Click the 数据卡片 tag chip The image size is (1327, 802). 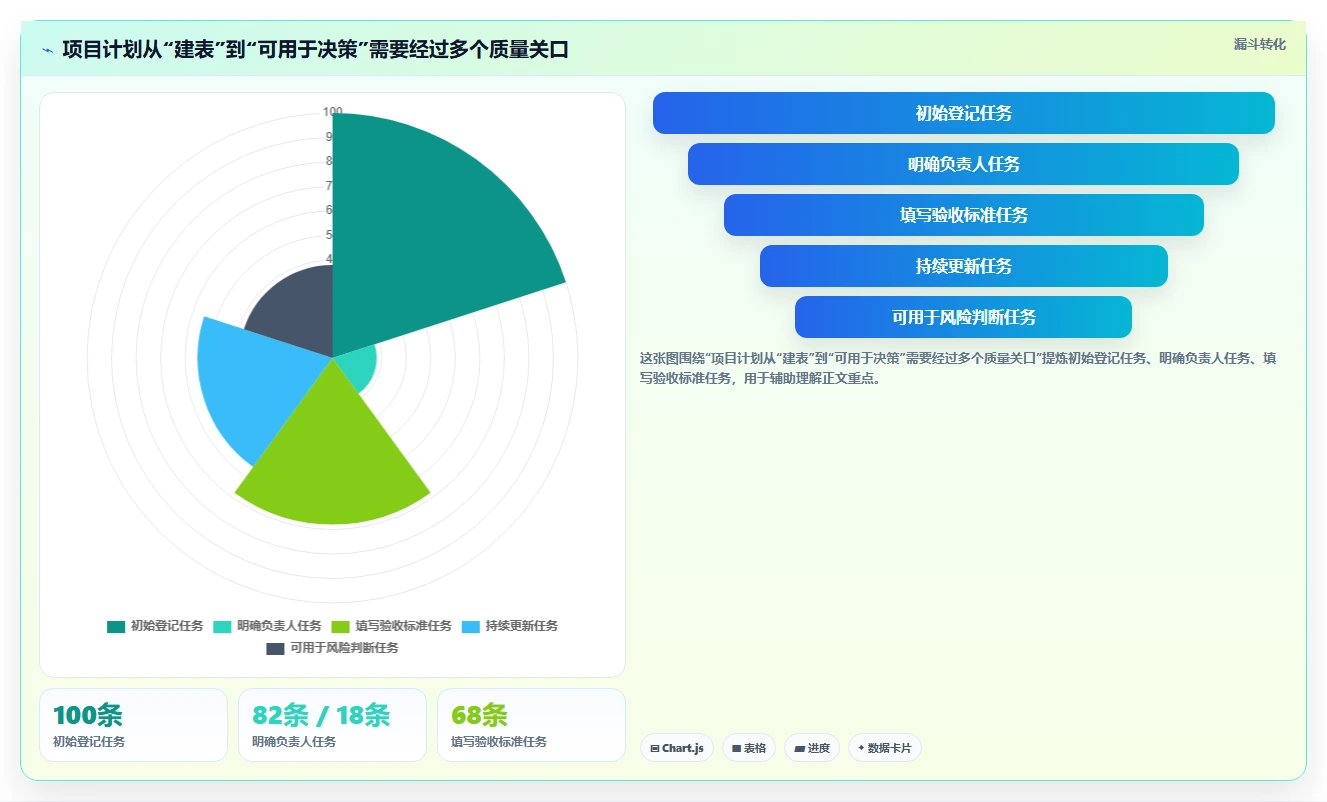click(885, 748)
